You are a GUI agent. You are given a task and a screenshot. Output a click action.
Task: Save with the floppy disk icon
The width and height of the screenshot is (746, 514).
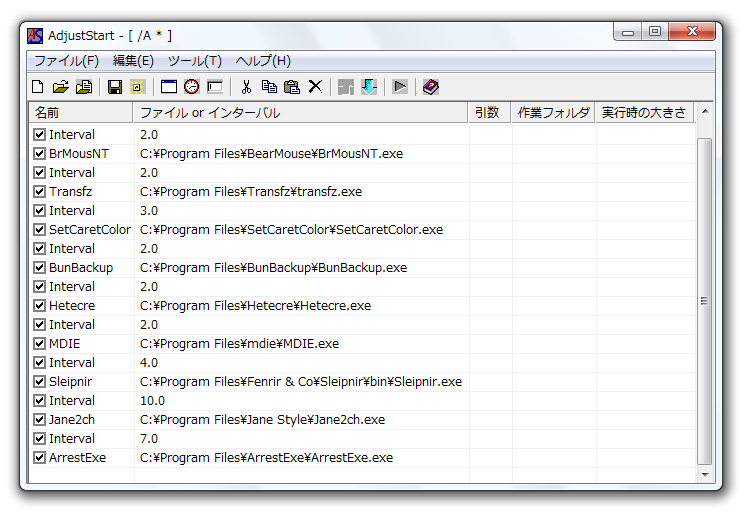coord(115,87)
